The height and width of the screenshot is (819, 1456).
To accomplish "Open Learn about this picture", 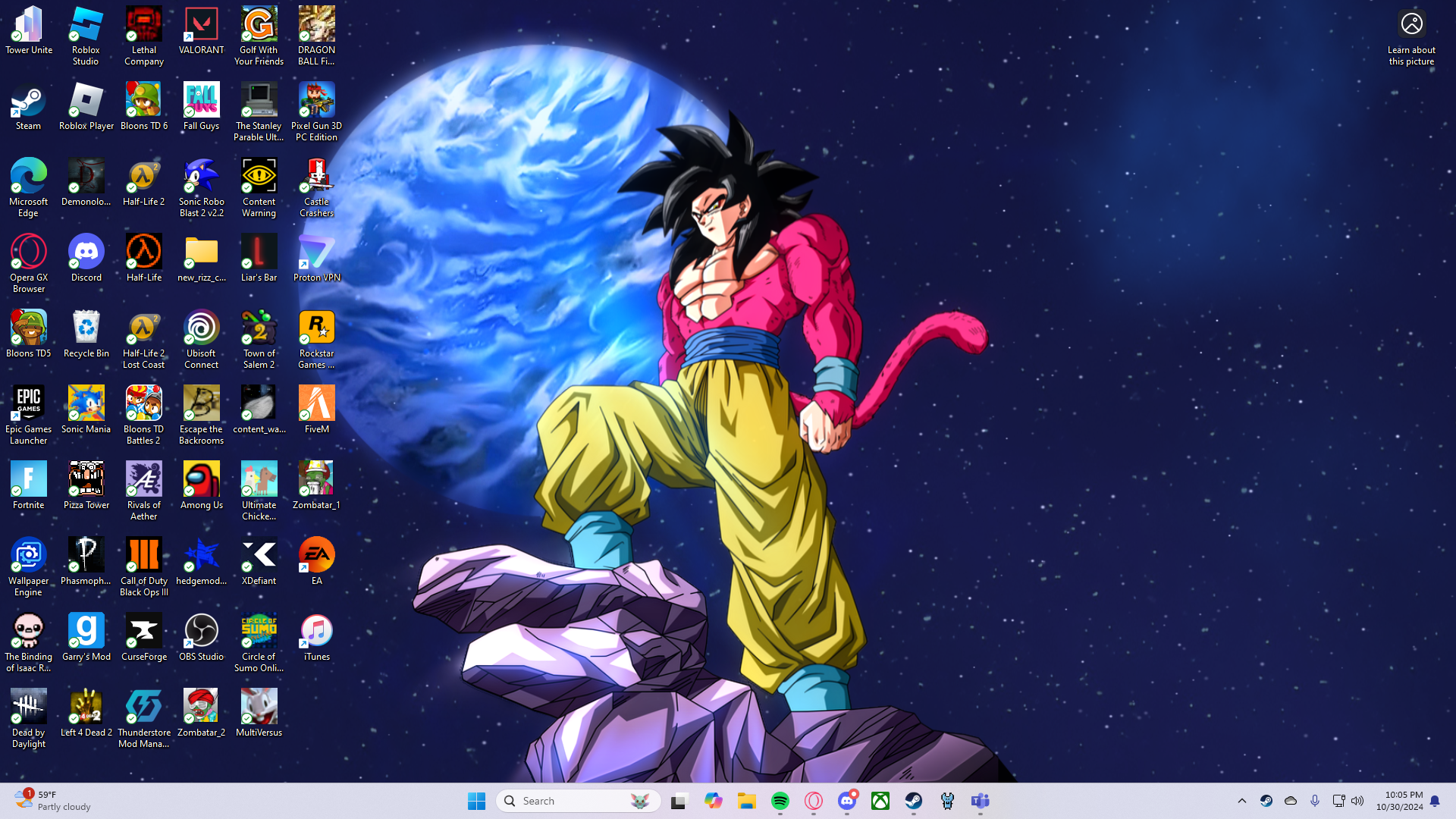I will tap(1411, 38).
